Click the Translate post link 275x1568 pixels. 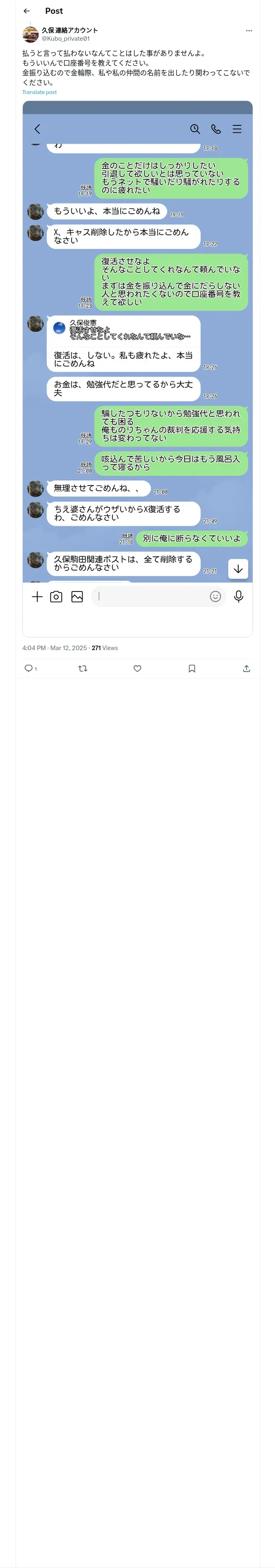pos(40,92)
